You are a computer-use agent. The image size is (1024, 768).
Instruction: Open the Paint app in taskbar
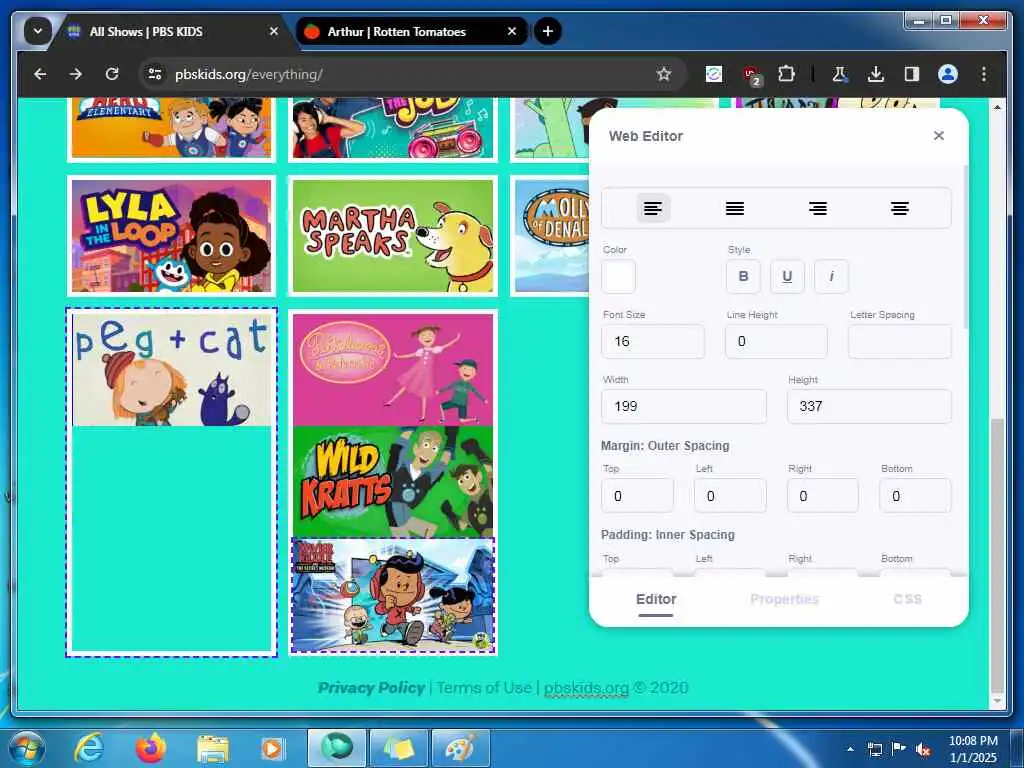coord(460,748)
